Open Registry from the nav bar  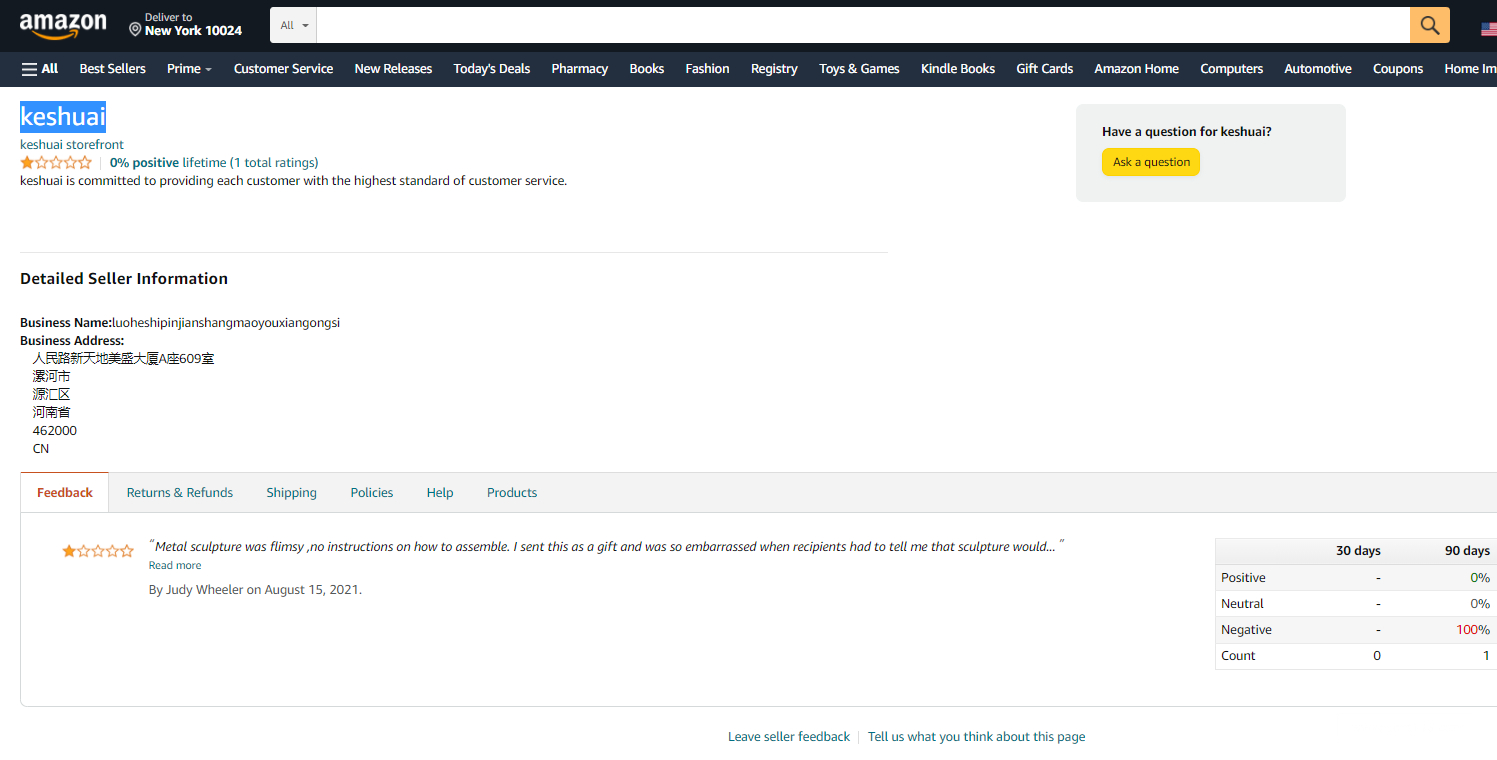(x=774, y=69)
